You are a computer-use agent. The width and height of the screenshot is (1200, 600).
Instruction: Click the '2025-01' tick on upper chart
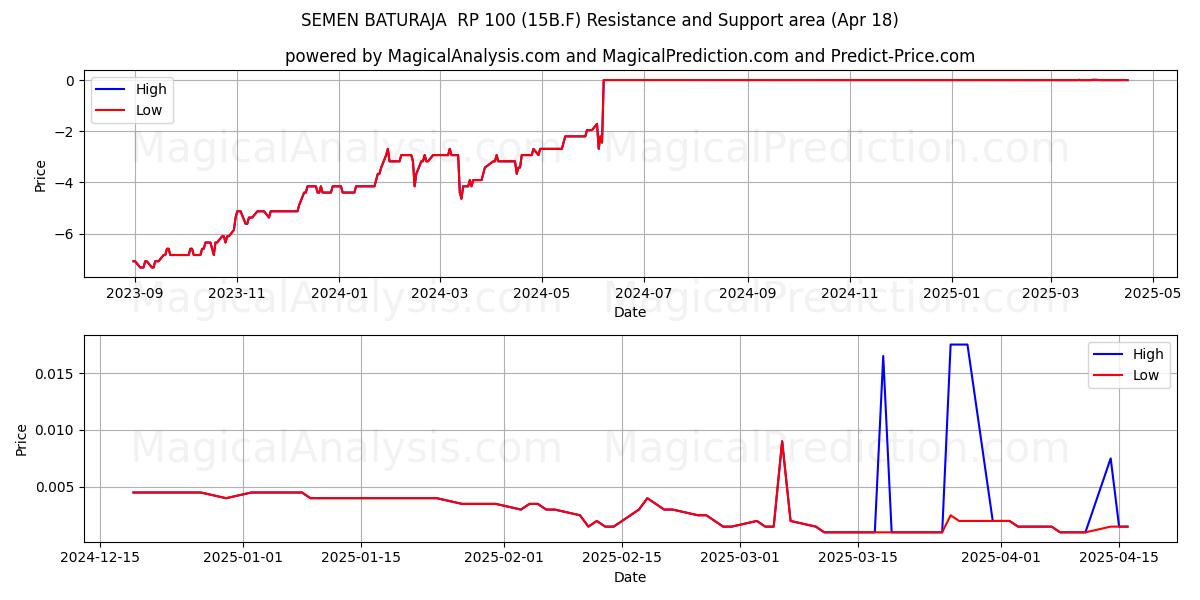951,293
